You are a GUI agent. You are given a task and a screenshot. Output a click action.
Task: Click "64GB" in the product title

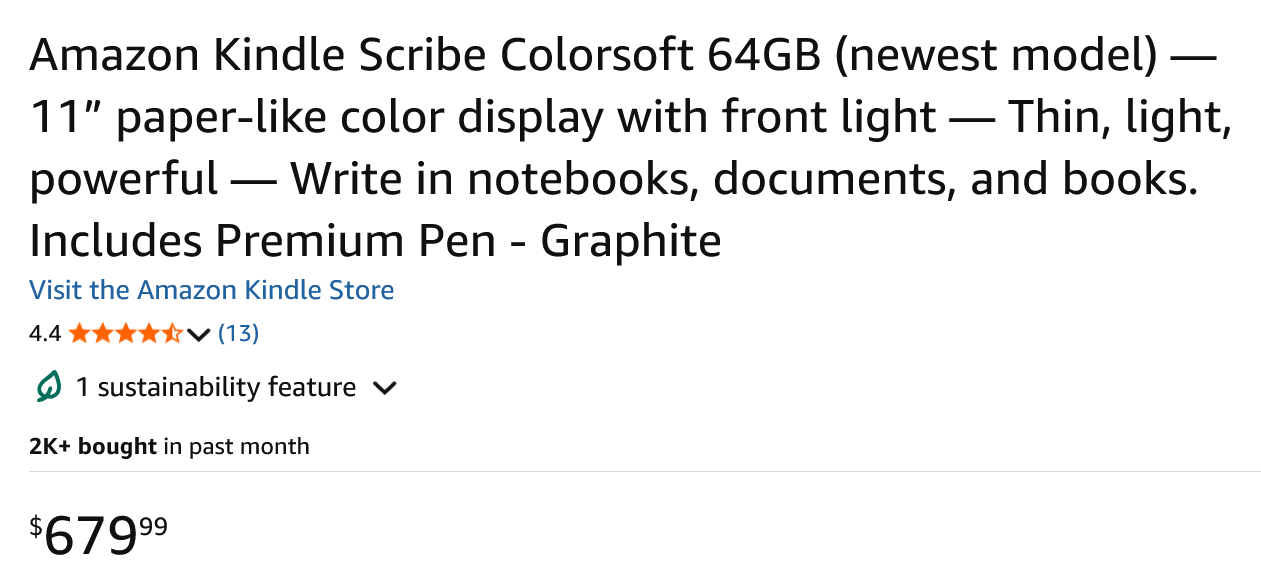tap(763, 56)
